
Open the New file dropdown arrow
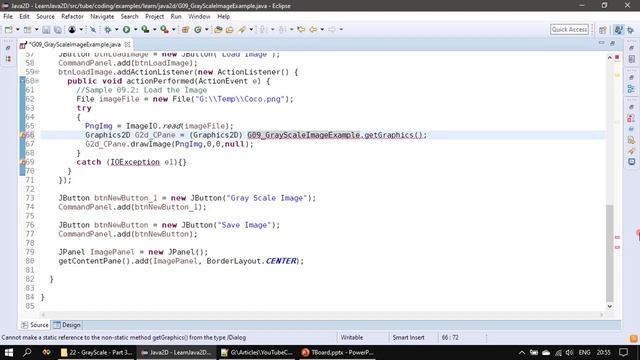pyautogui.click(x=17, y=29)
